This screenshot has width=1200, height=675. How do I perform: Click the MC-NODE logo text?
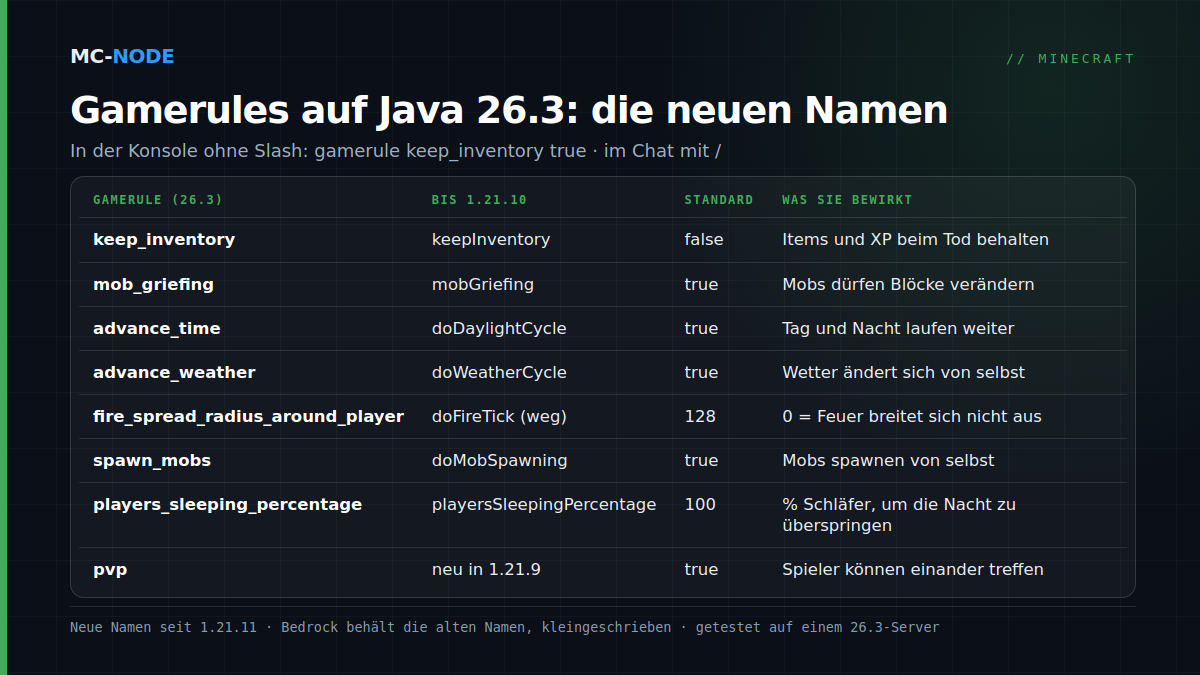point(122,56)
